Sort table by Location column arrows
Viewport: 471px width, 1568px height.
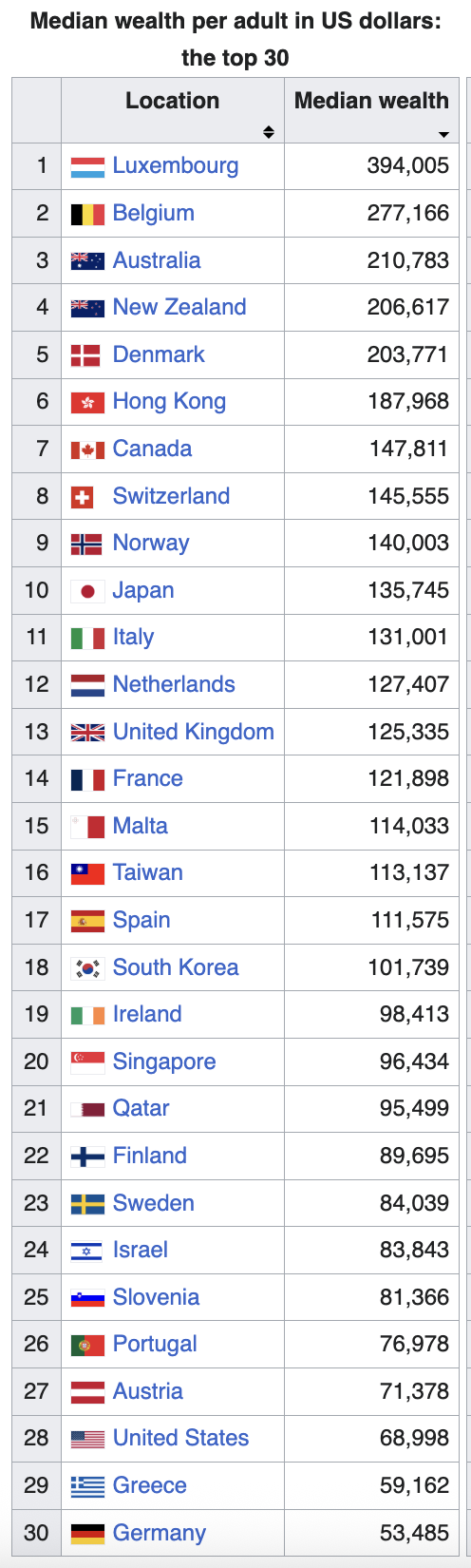click(269, 132)
